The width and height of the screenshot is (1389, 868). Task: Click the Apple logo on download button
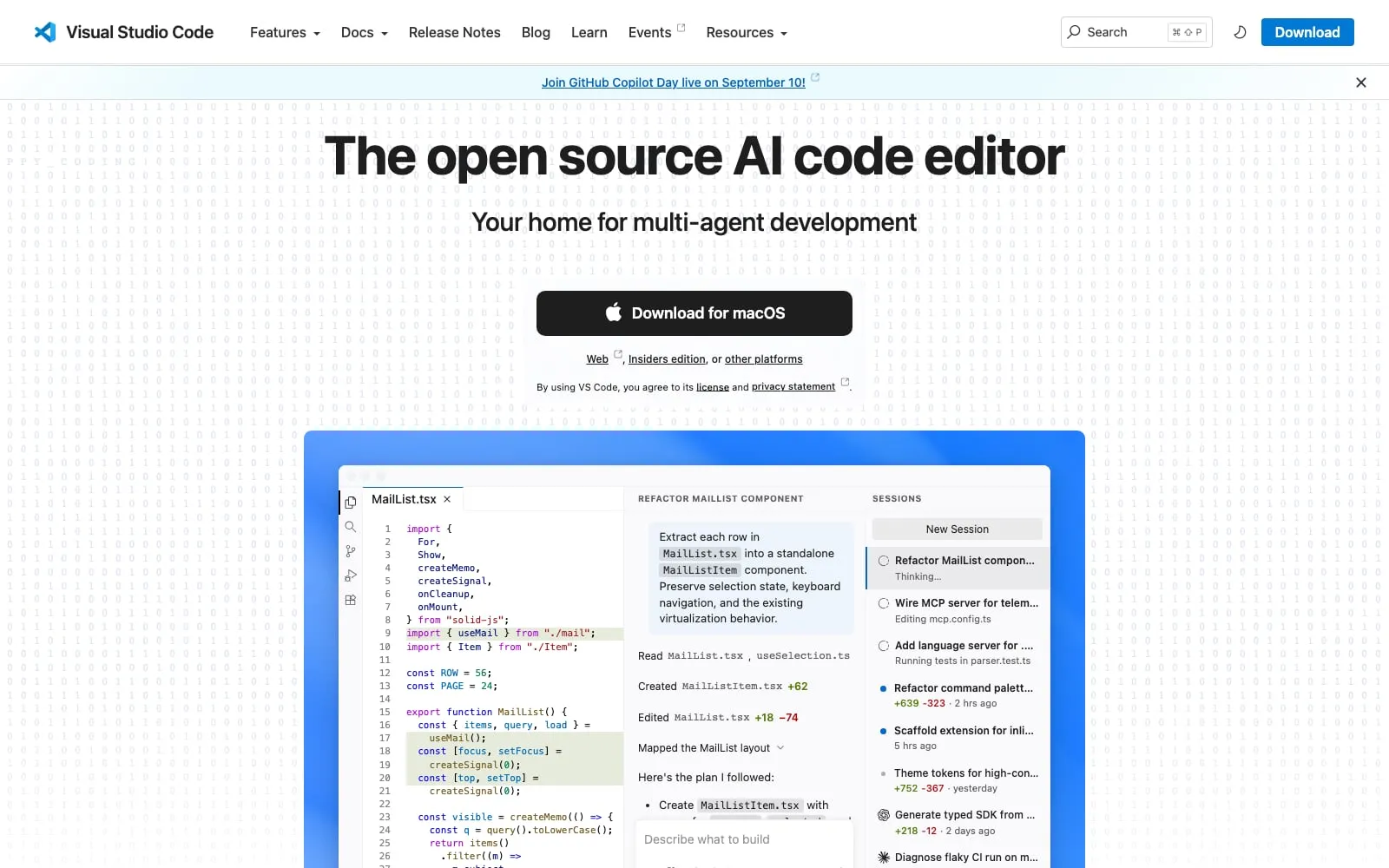[614, 312]
